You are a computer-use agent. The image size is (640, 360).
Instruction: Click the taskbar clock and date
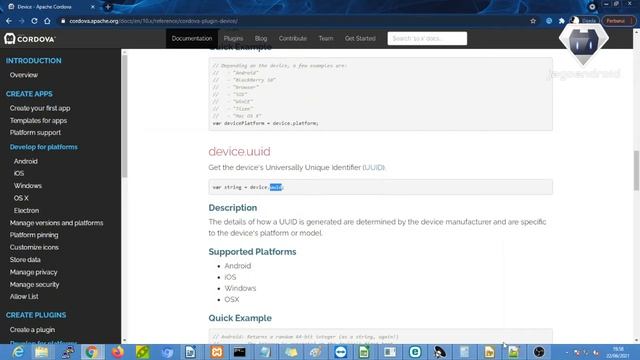point(618,352)
